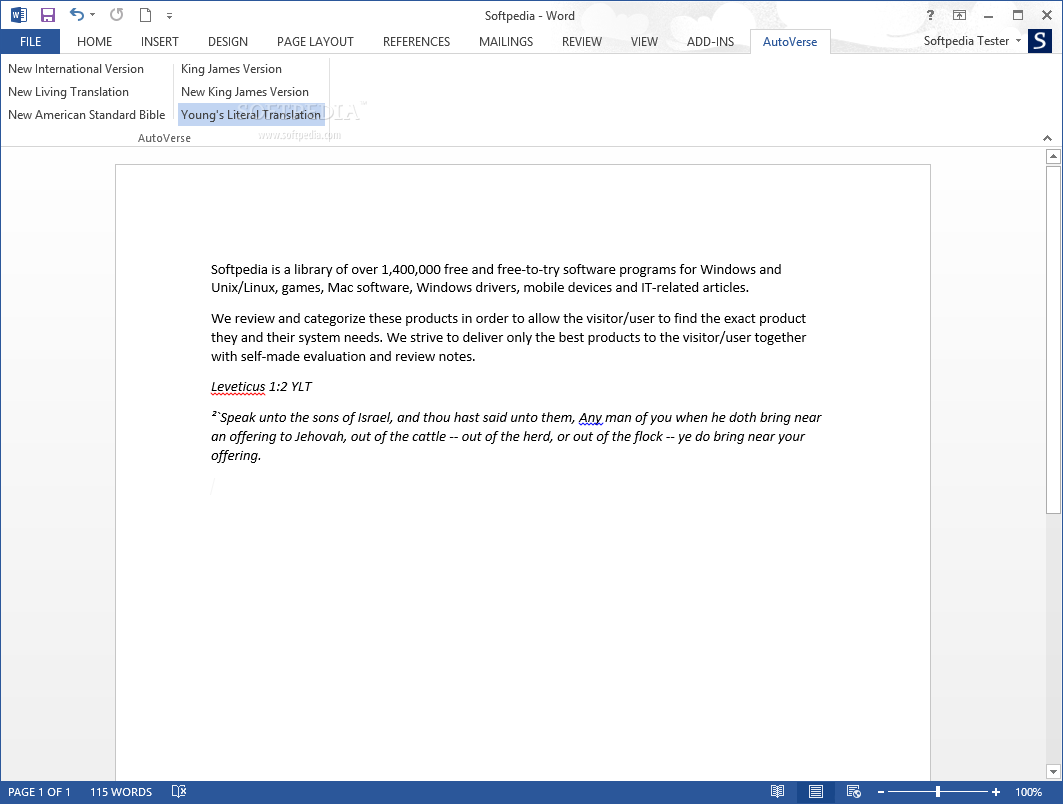Select the AutoVerse ribbon tab
The height and width of the screenshot is (804, 1063).
pos(790,41)
